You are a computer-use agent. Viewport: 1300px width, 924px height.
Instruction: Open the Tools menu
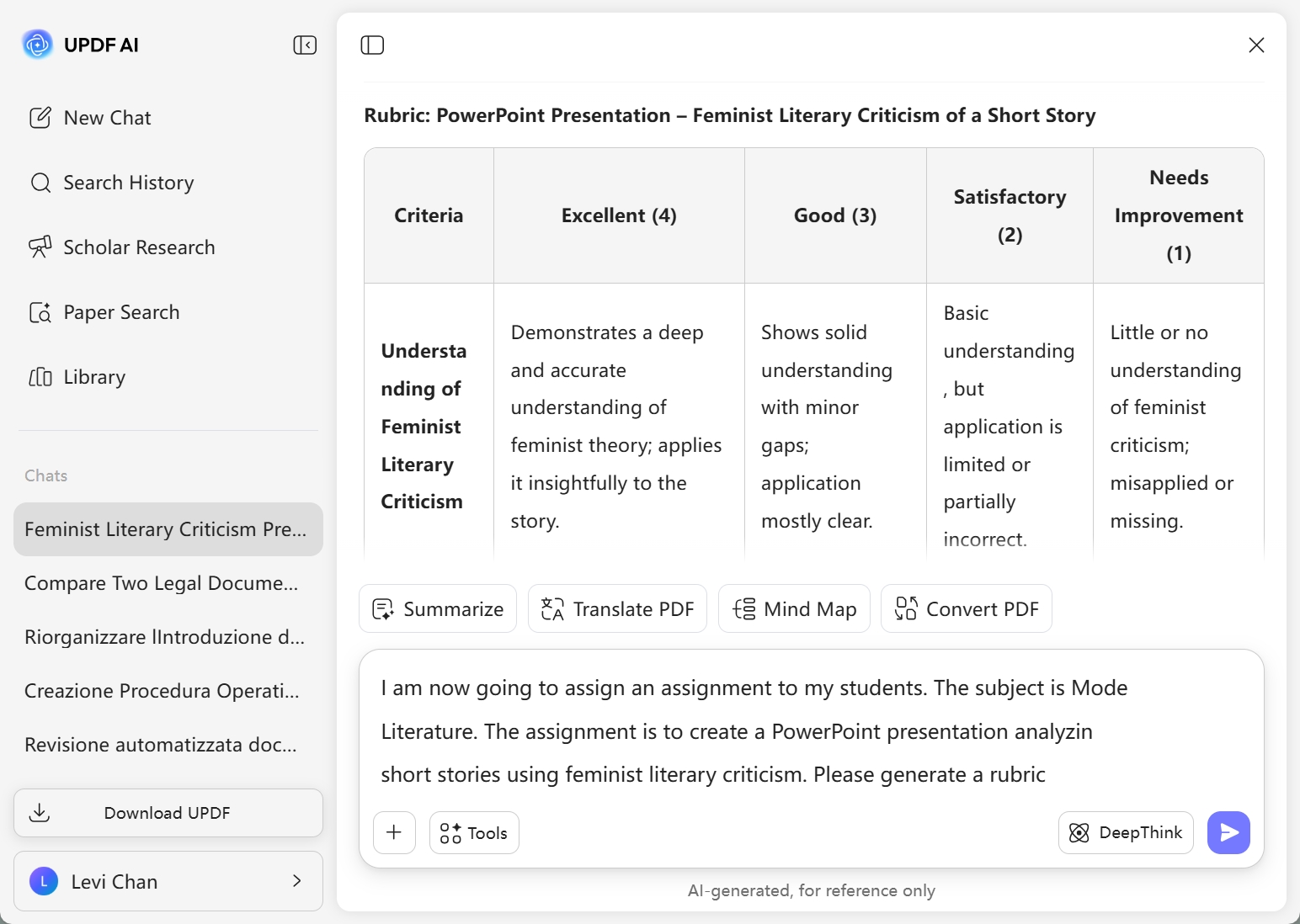(x=473, y=832)
